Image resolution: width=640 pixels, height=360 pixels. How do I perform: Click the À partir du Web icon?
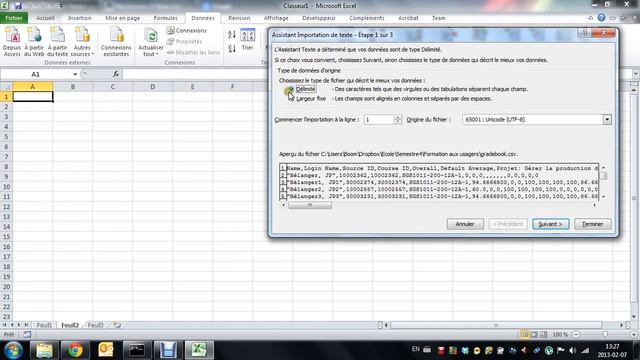(x=34, y=41)
